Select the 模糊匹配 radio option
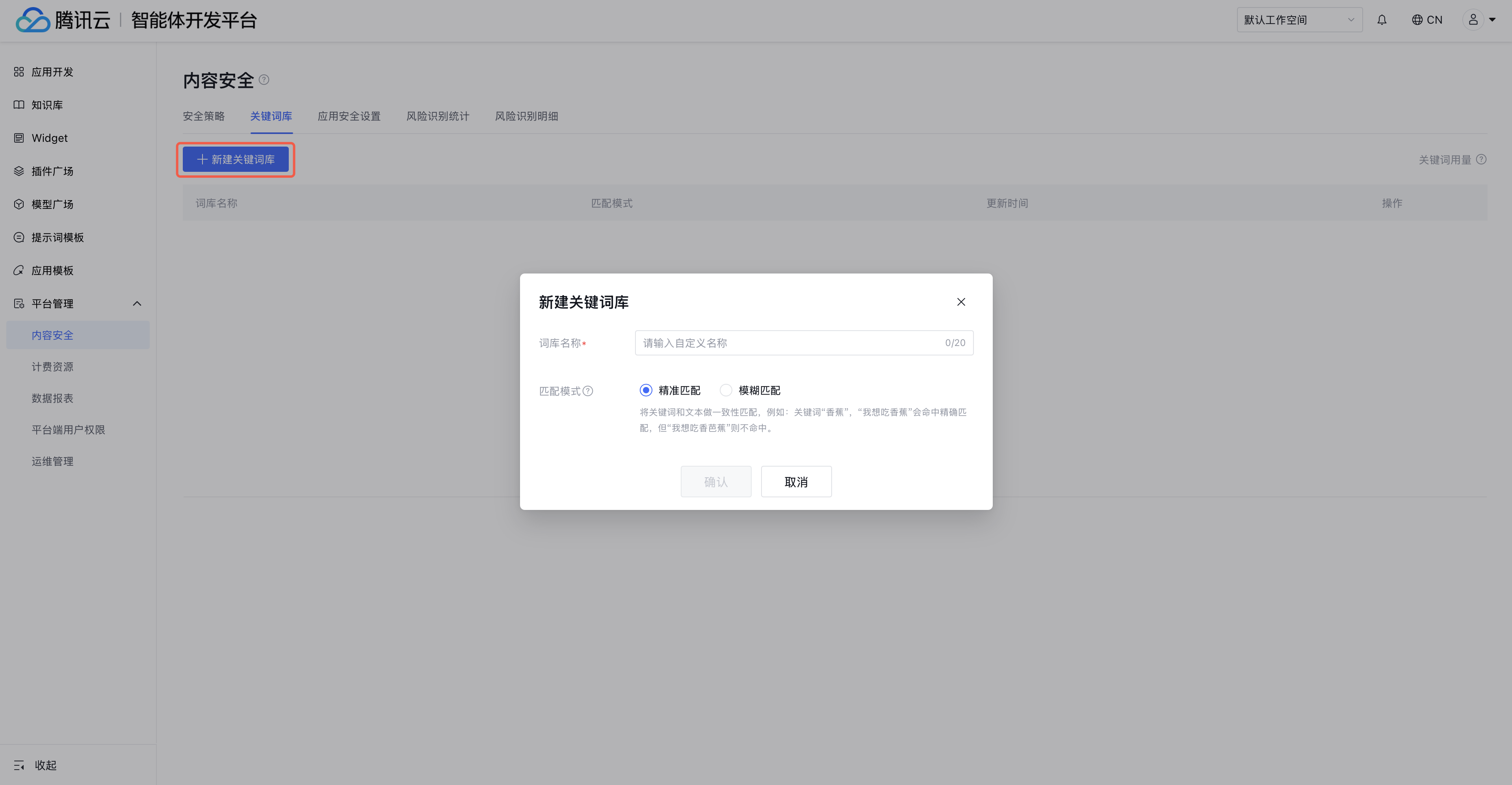The width and height of the screenshot is (1512, 785). tap(726, 391)
